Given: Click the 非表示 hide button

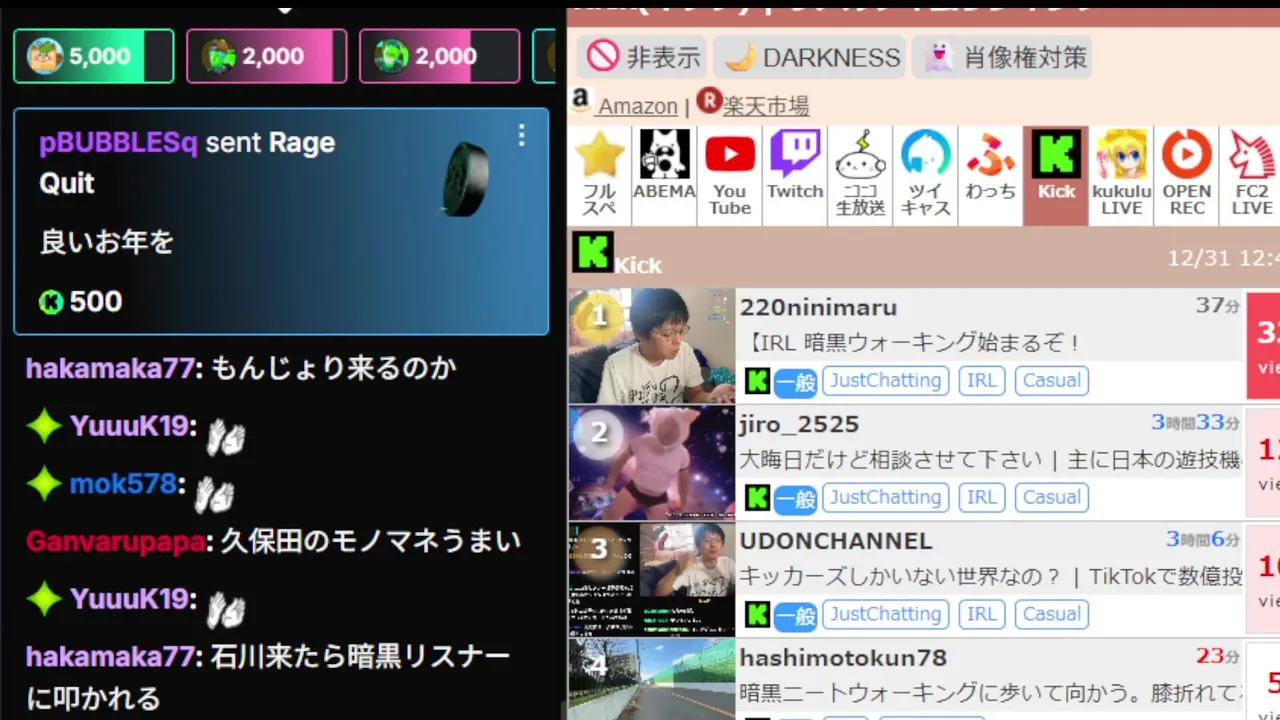Looking at the screenshot, I should [x=643, y=57].
